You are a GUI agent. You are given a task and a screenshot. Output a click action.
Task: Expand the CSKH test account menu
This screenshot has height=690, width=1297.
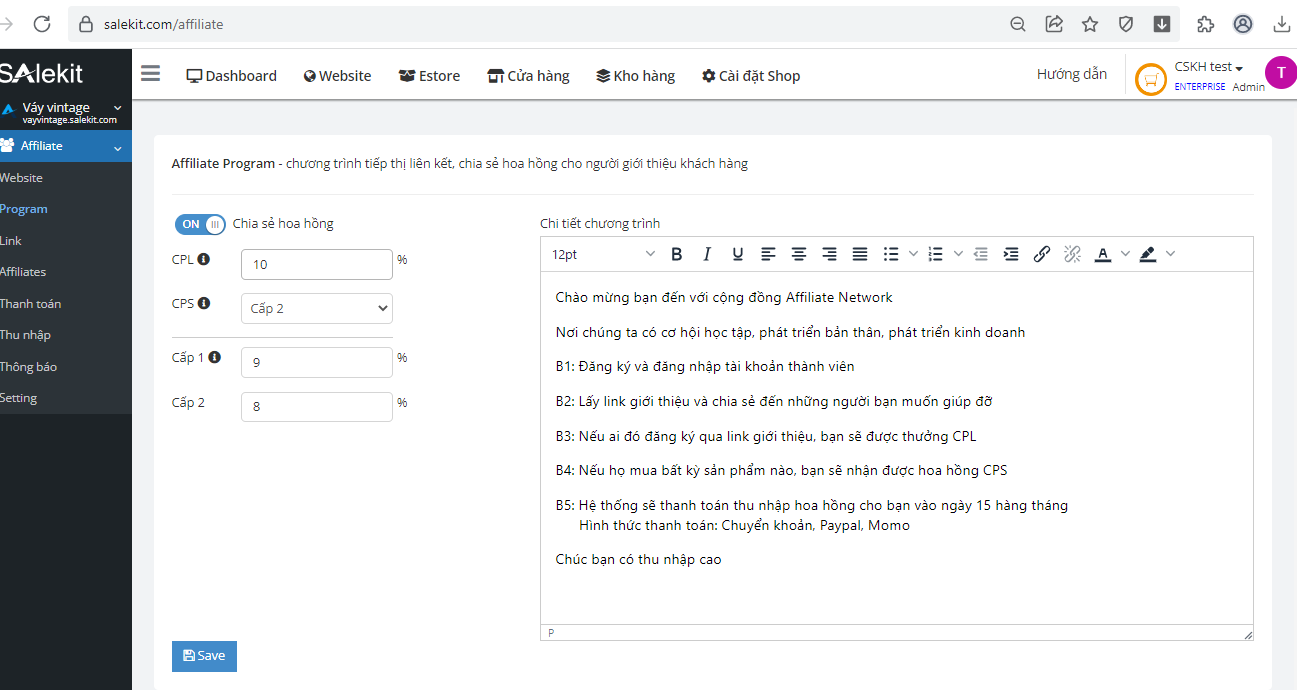[1208, 67]
